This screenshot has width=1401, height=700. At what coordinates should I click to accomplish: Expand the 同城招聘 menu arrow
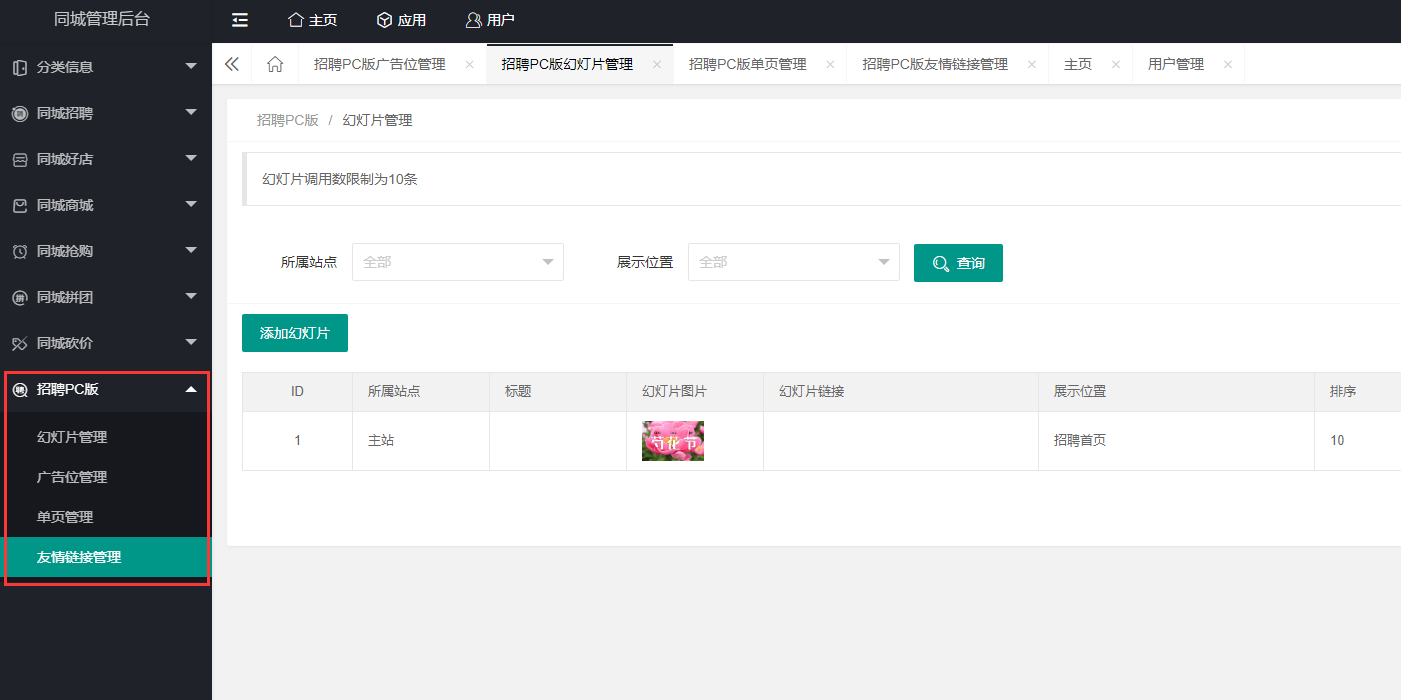(x=191, y=112)
